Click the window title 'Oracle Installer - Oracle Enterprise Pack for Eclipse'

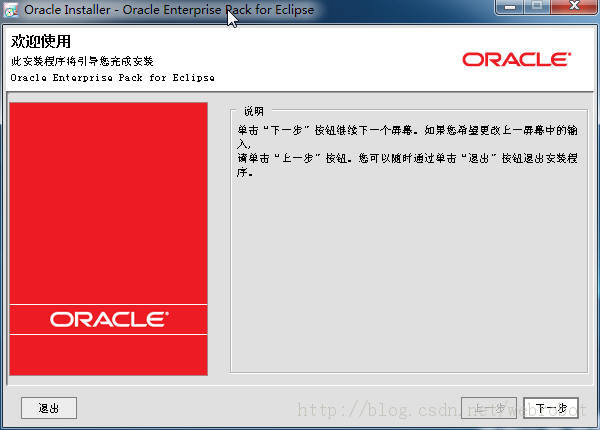coord(169,10)
